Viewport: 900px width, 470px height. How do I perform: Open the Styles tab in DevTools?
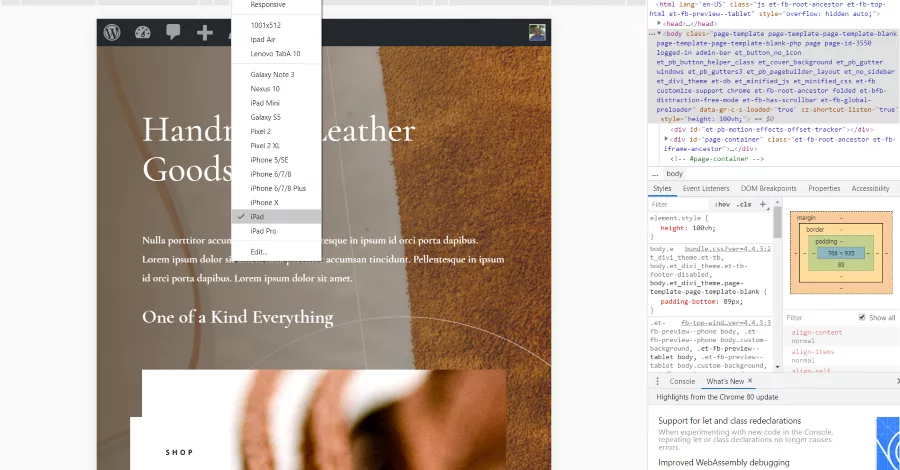pos(662,188)
